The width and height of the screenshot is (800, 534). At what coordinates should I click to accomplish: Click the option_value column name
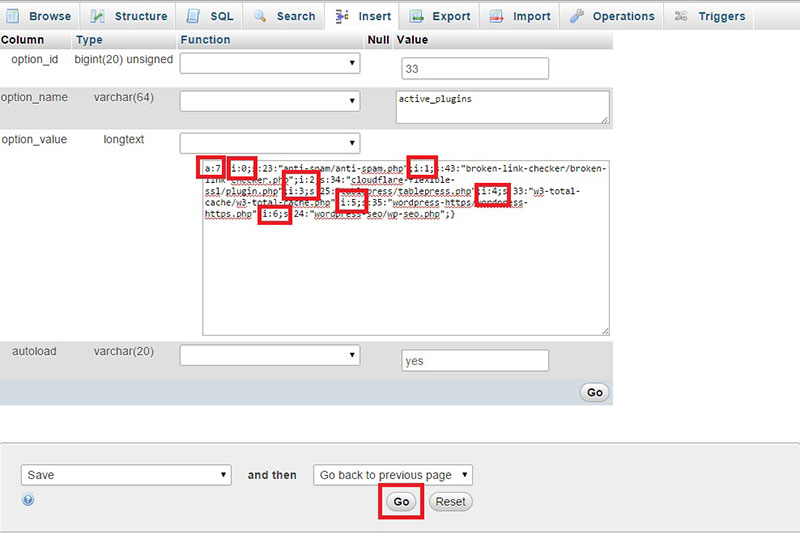click(34, 139)
